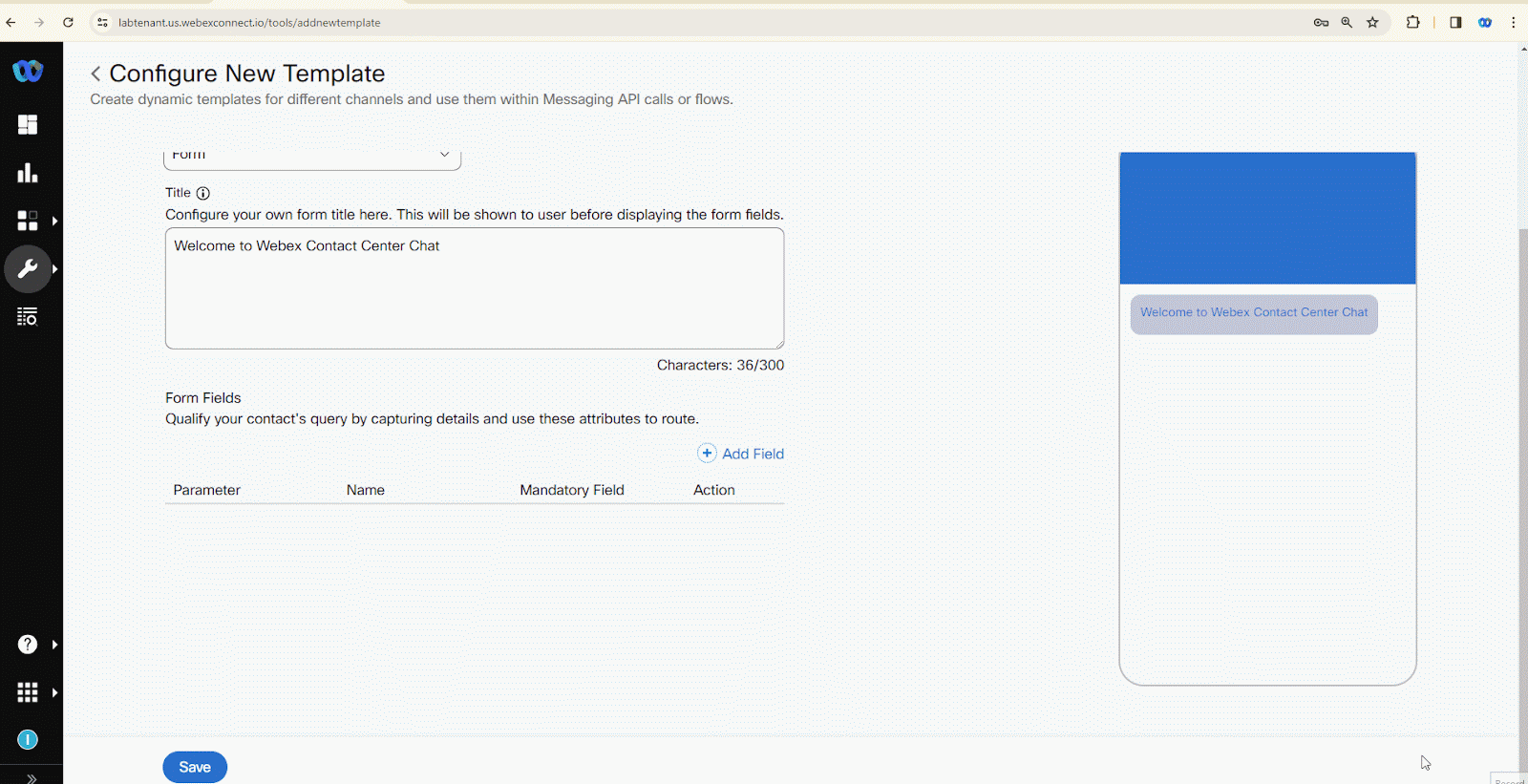Click the Action column header
The height and width of the screenshot is (784, 1528).
[714, 490]
